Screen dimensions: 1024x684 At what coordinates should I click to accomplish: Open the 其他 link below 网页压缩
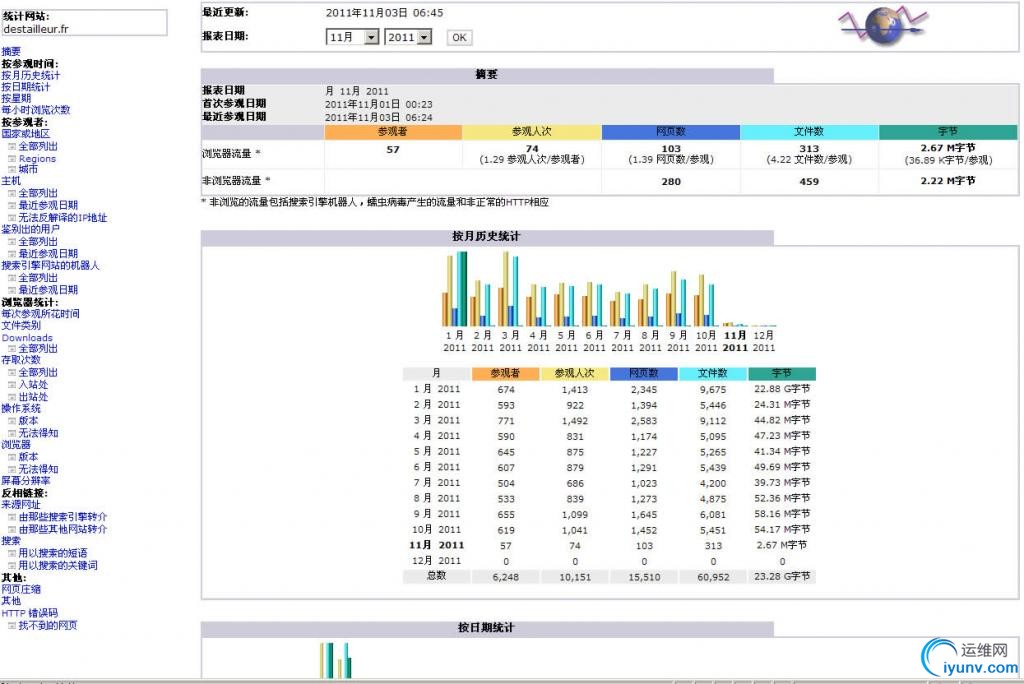point(11,601)
